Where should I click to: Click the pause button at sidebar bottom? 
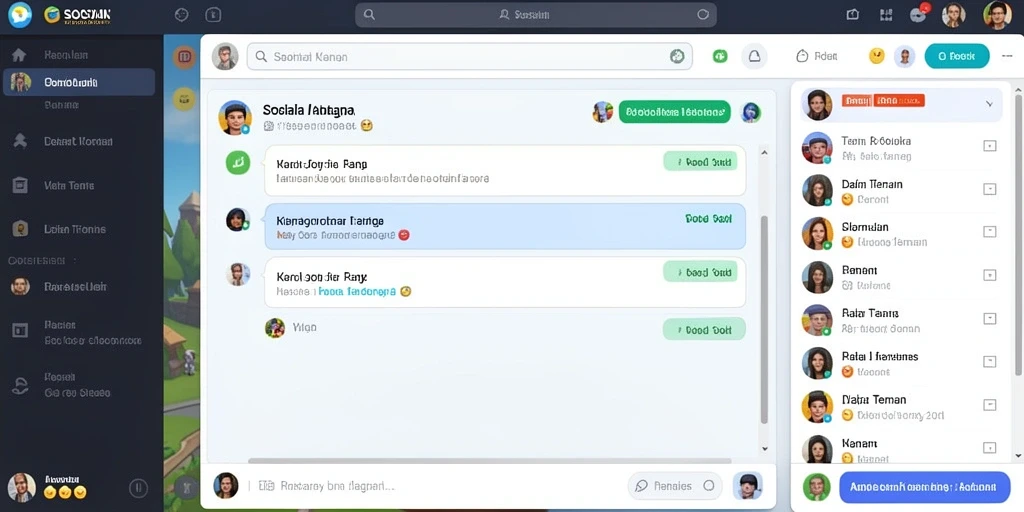coord(138,487)
